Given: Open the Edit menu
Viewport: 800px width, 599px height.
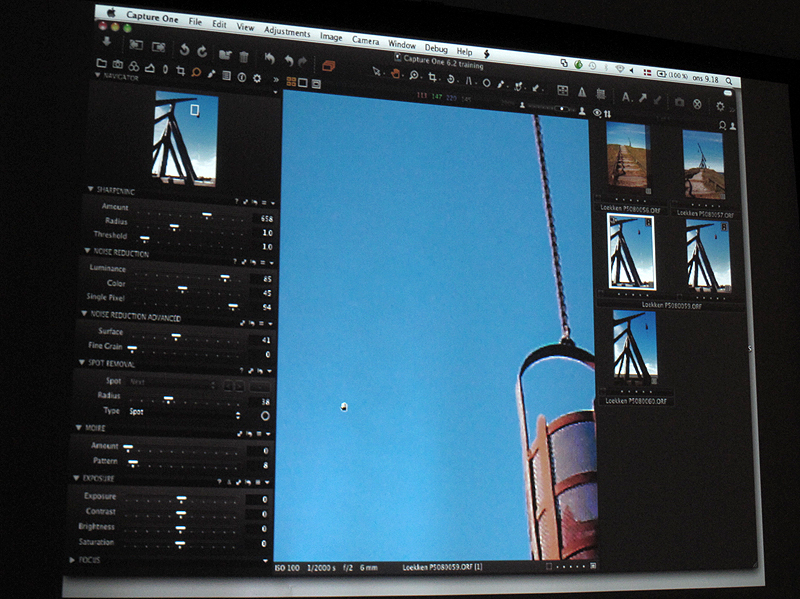Looking at the screenshot, I should click(x=219, y=24).
